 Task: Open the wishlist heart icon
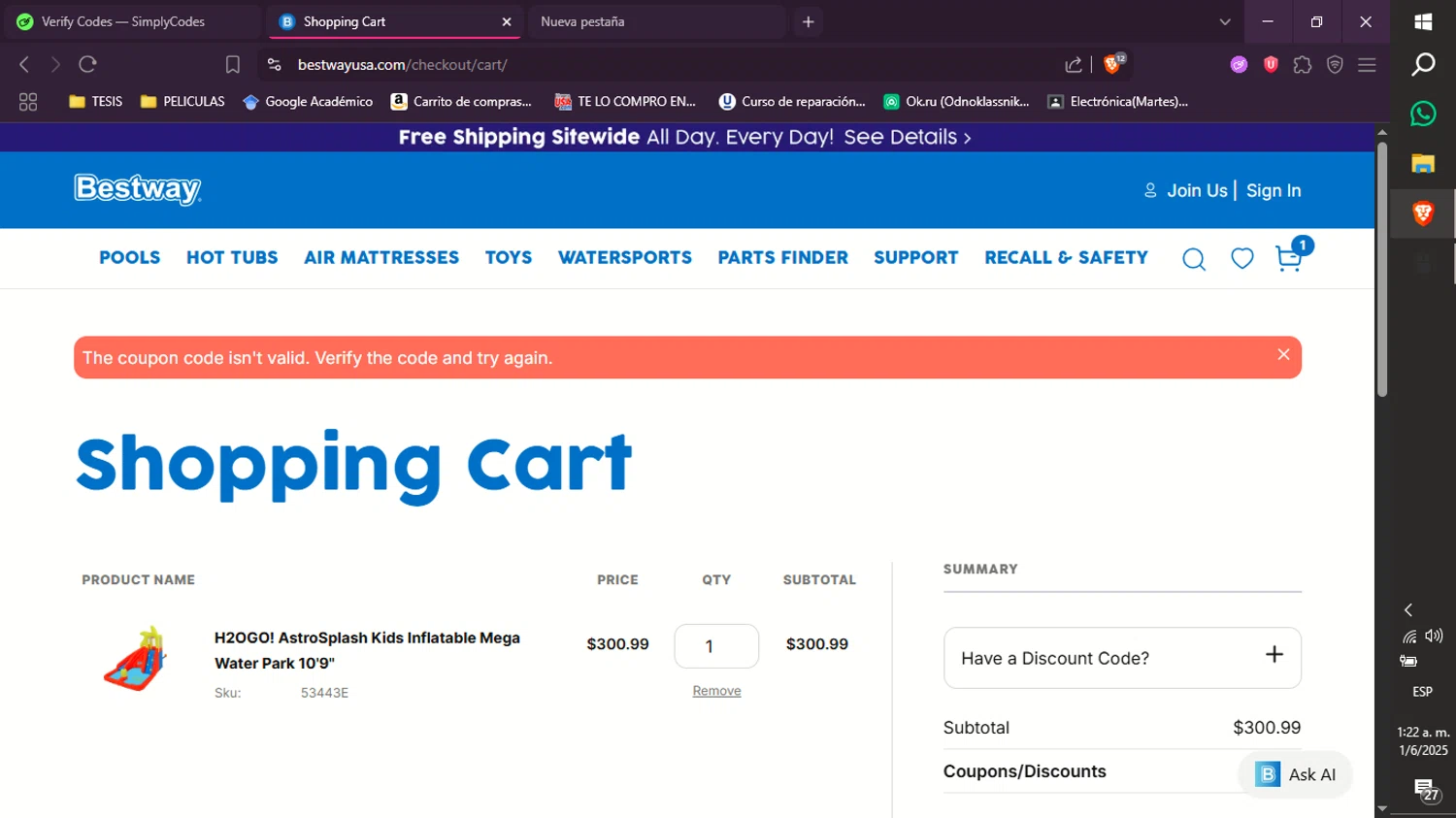tap(1242, 258)
